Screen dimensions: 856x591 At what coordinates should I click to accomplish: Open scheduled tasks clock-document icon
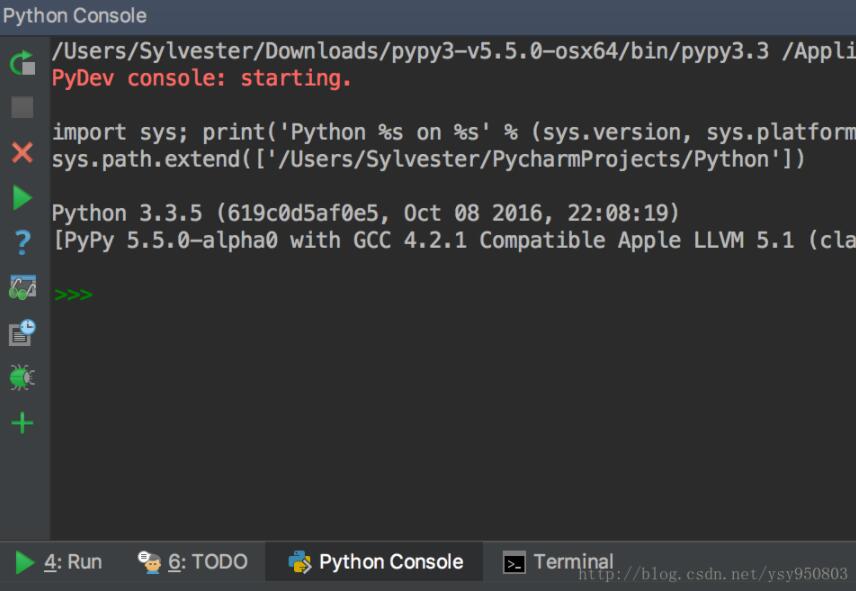click(21, 333)
